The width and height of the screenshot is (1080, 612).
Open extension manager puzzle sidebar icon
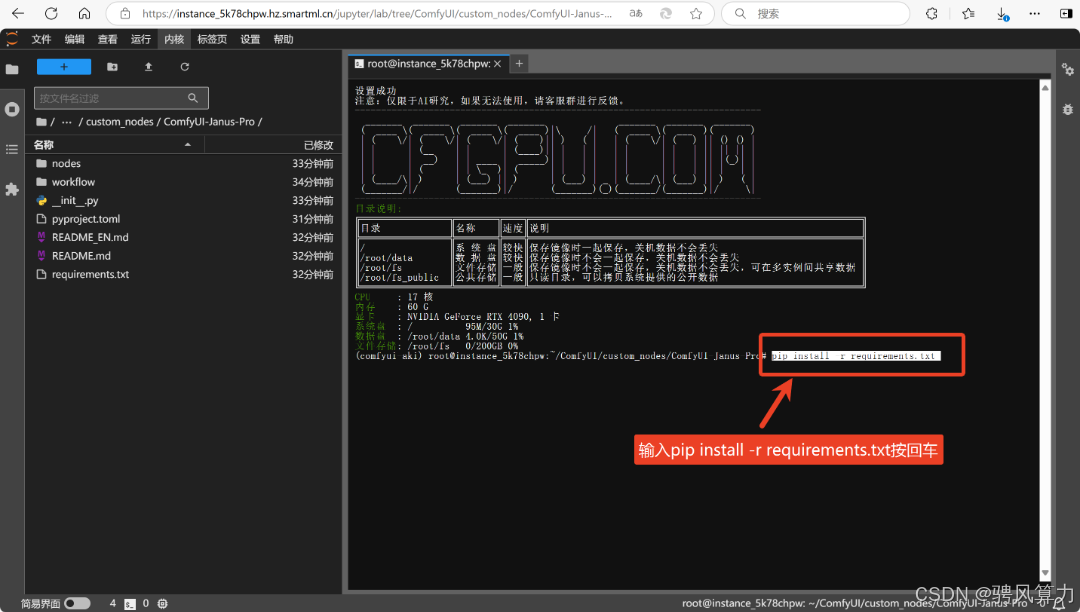tap(12, 189)
